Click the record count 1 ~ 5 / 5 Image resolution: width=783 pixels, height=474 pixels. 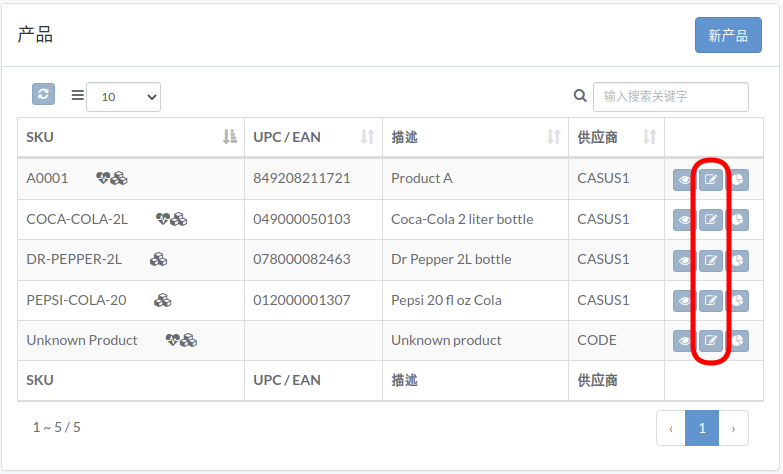[56, 428]
